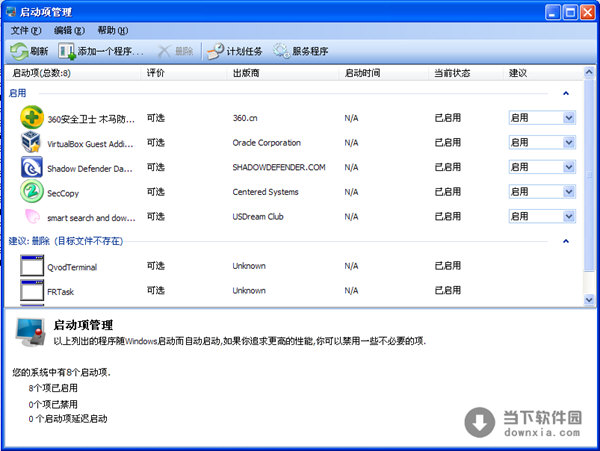Image resolution: width=600 pixels, height=451 pixels.
Task: Select the FRTask window icon
Action: point(32,290)
